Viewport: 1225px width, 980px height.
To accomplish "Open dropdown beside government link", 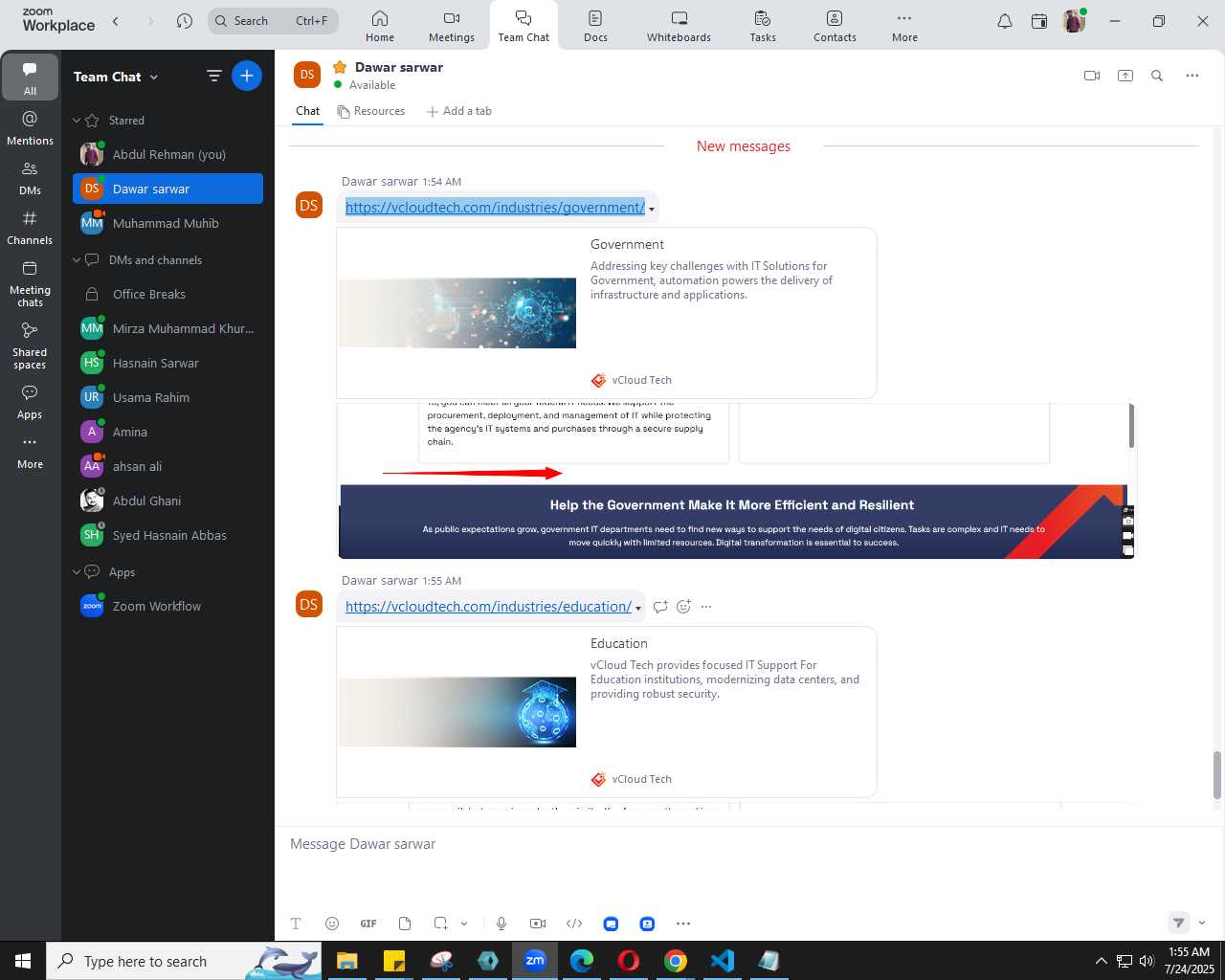I will (652, 209).
